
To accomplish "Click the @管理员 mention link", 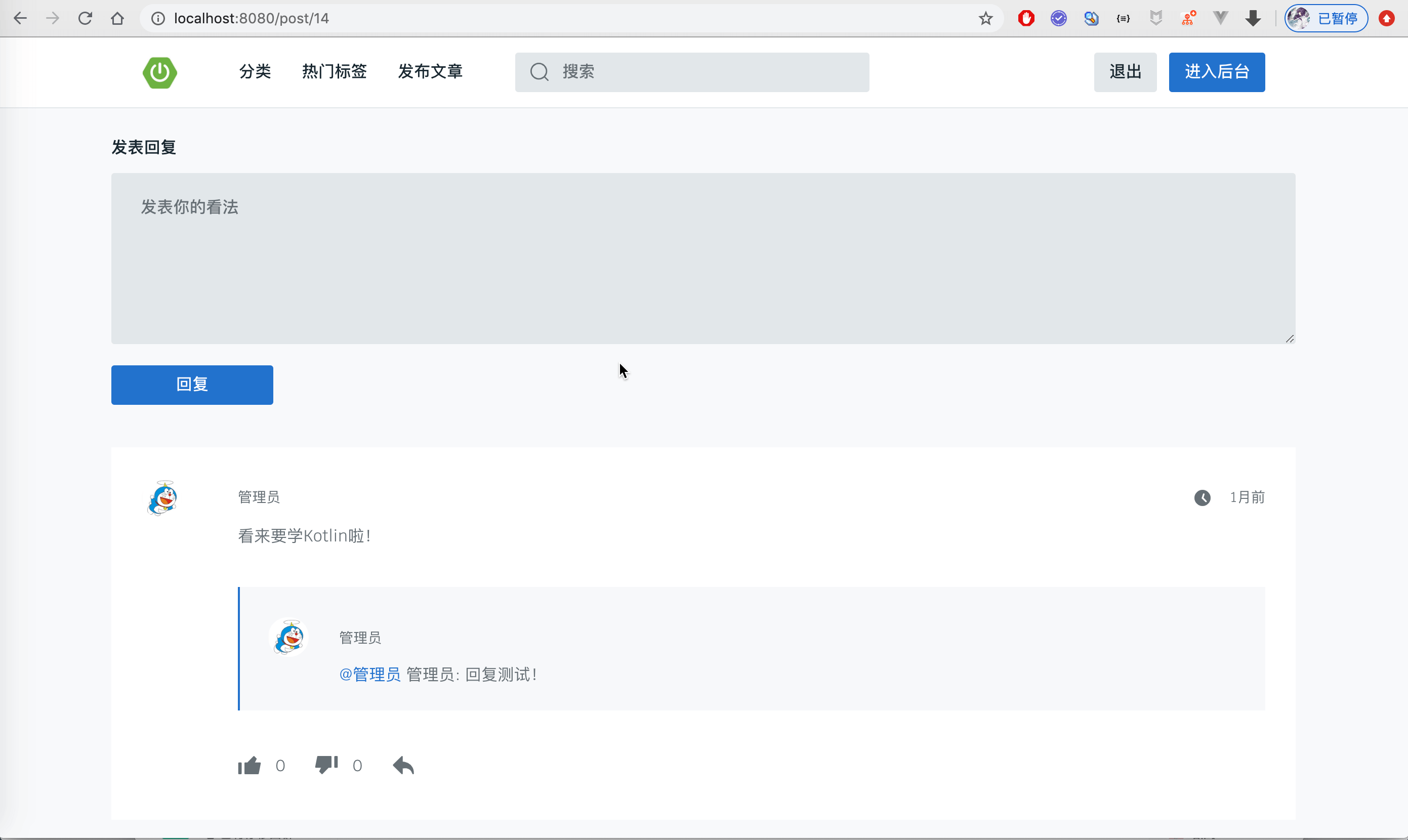I will tap(369, 675).
